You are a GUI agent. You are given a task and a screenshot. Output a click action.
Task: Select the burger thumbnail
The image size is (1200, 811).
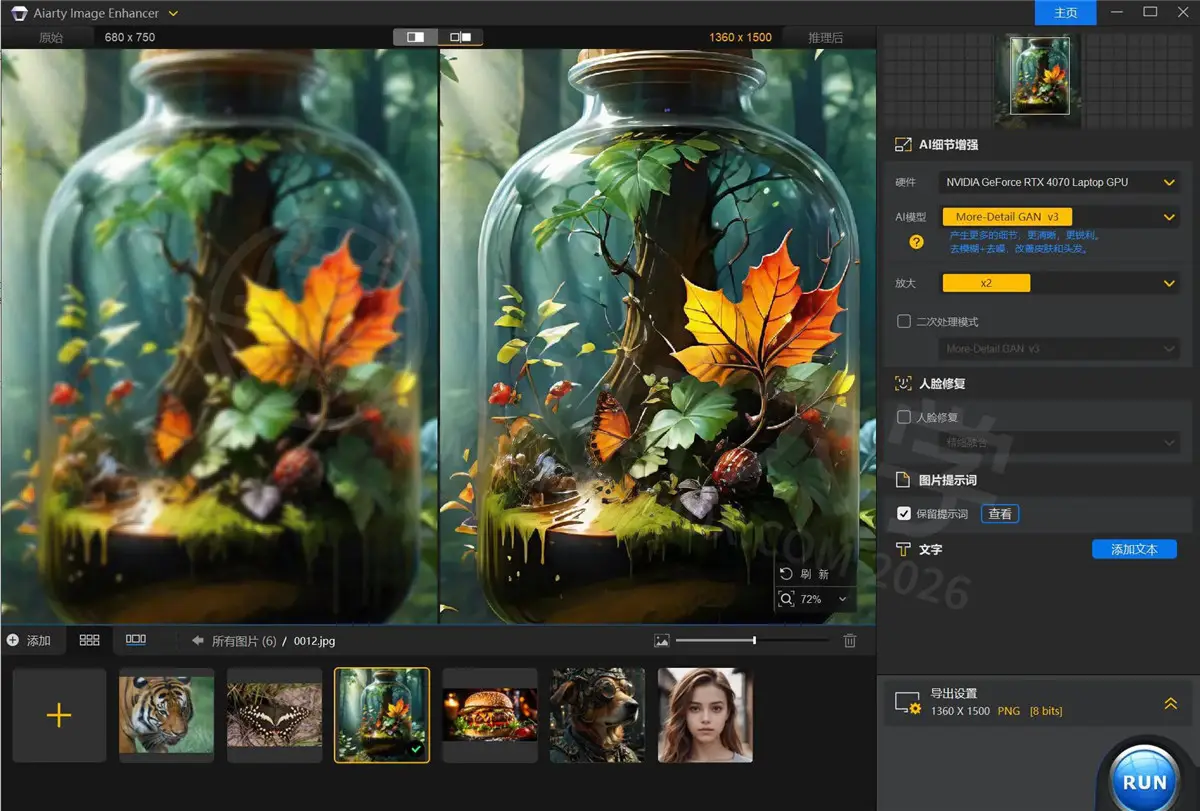(x=490, y=715)
